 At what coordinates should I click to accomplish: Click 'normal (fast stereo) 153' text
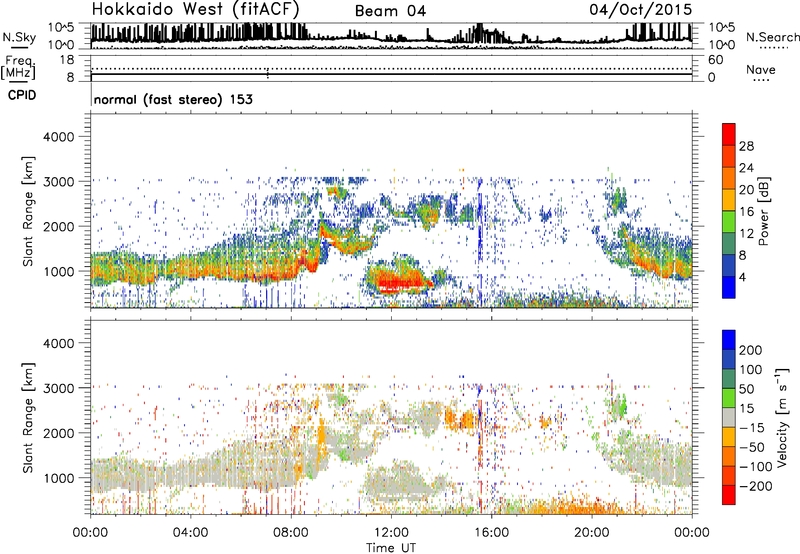click(x=173, y=99)
